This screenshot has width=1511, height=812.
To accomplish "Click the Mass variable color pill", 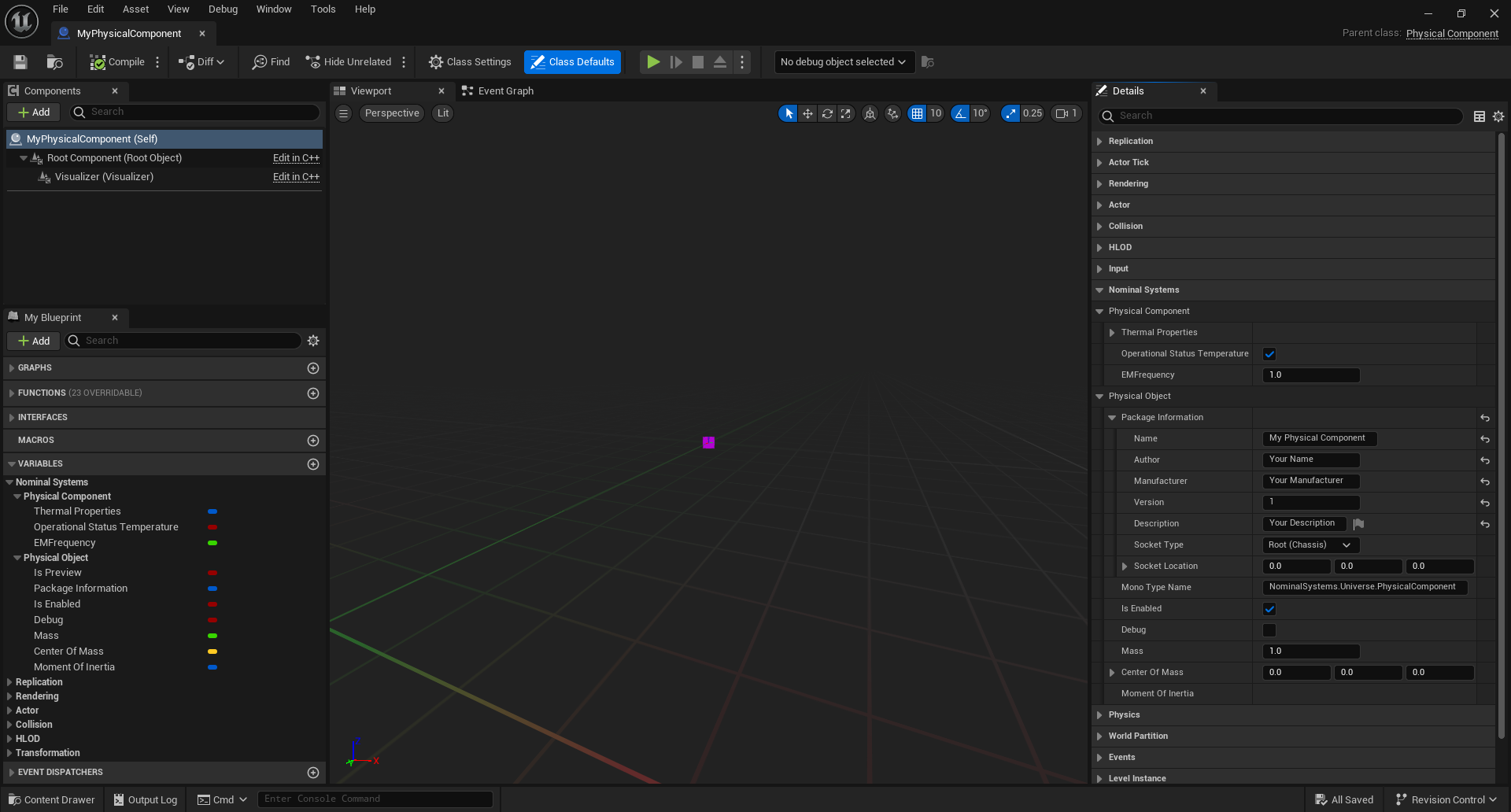I will click(x=212, y=636).
